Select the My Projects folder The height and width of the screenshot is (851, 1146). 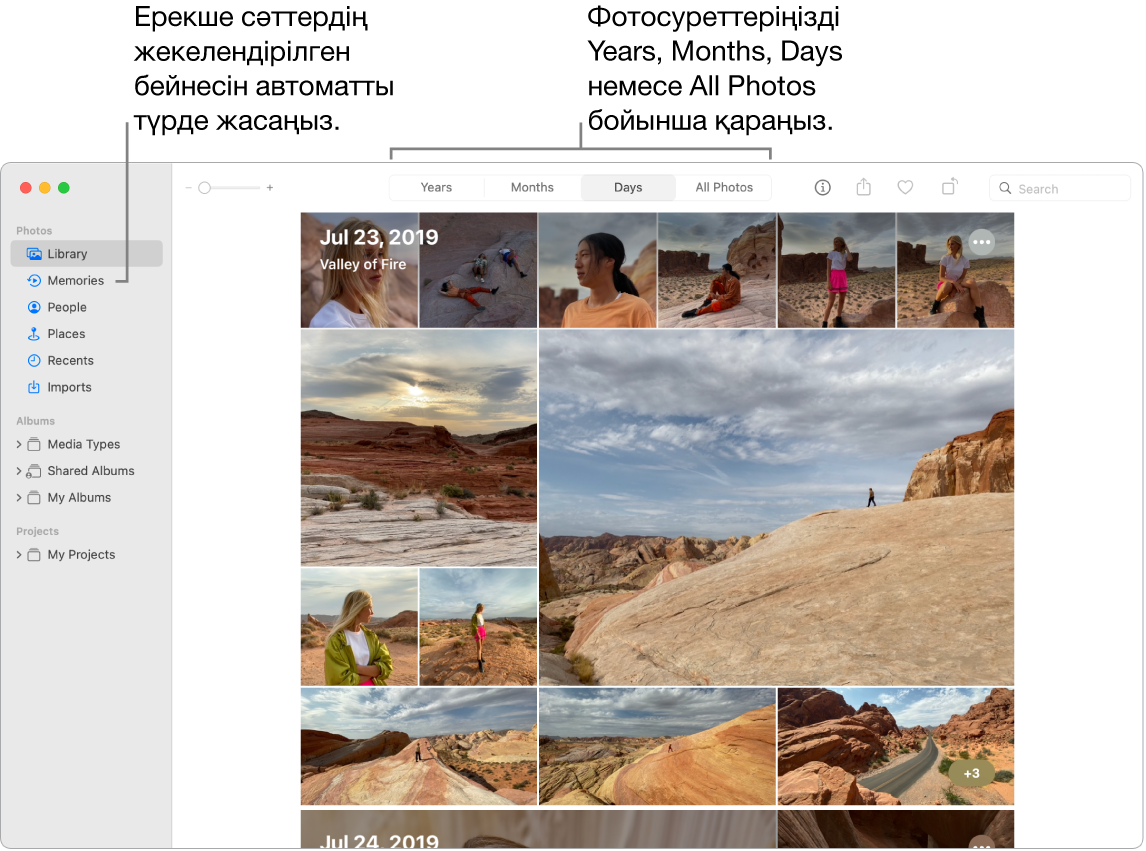[81, 555]
